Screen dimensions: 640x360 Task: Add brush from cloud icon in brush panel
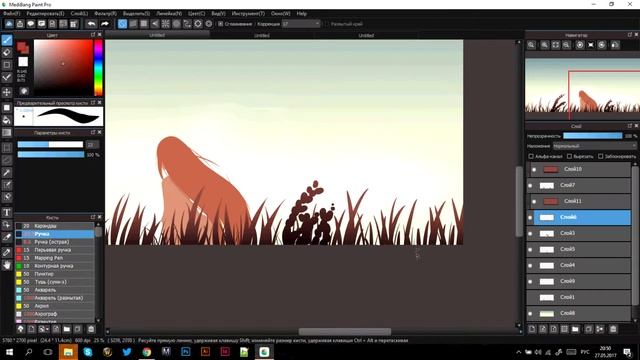(20, 329)
